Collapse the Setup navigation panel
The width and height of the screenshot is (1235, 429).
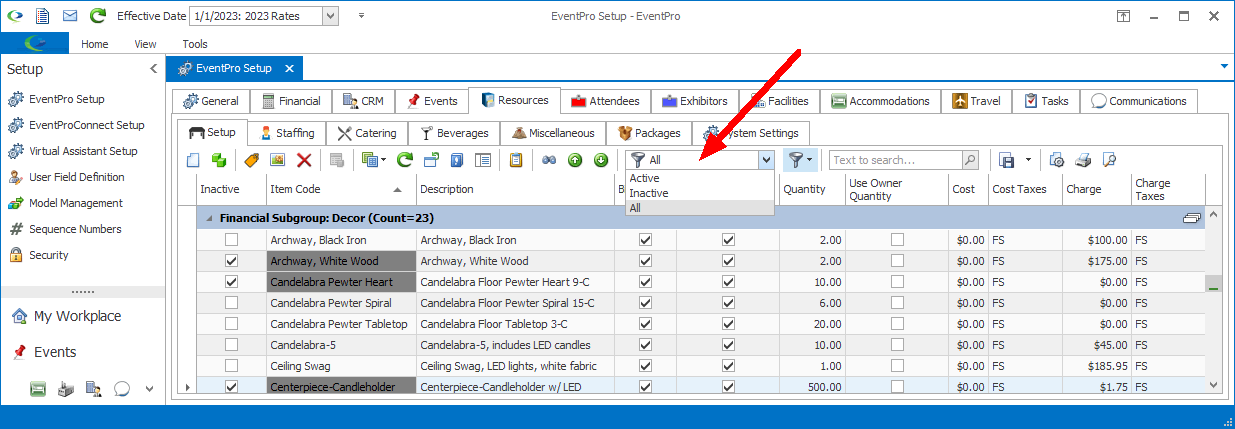pyautogui.click(x=153, y=69)
